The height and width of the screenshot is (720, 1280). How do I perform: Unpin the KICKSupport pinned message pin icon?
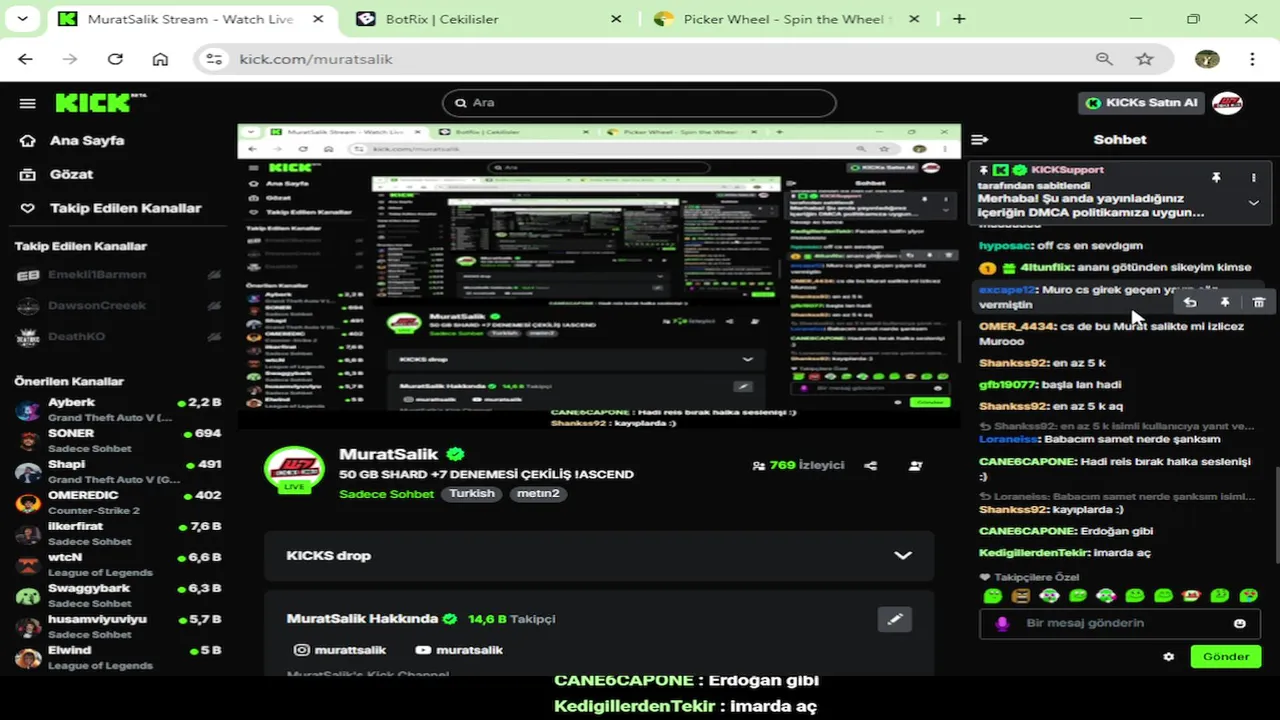(1216, 177)
